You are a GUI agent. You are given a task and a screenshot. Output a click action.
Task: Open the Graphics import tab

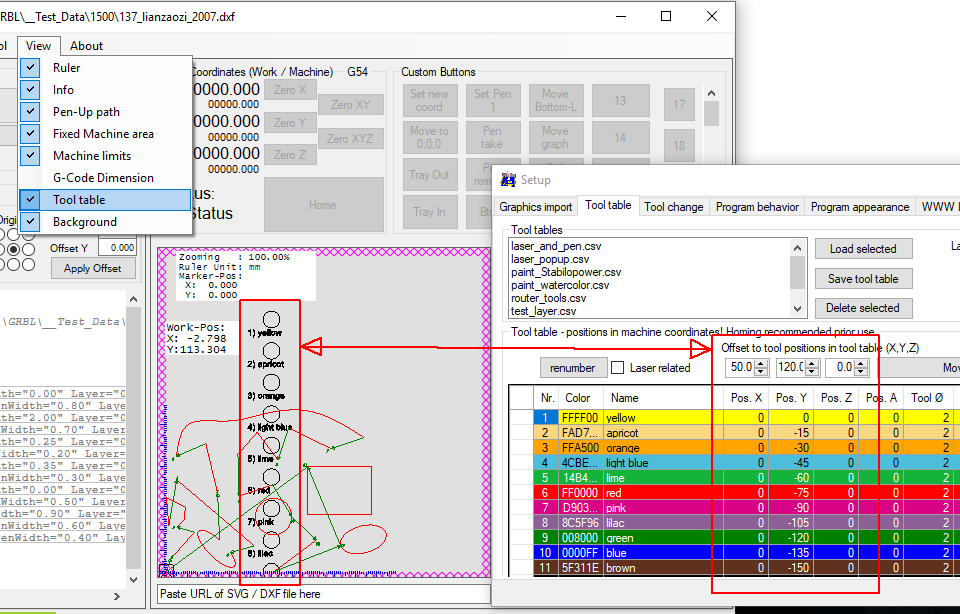[x=536, y=207]
